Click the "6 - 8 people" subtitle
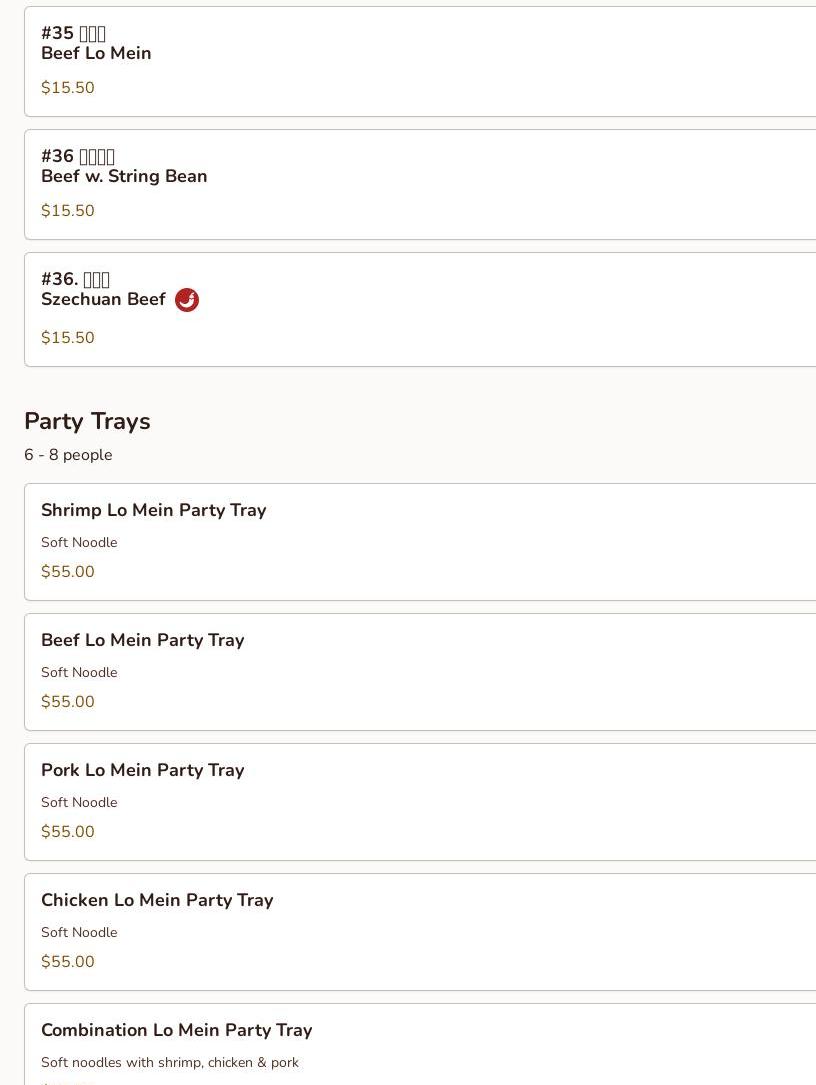 (68, 455)
